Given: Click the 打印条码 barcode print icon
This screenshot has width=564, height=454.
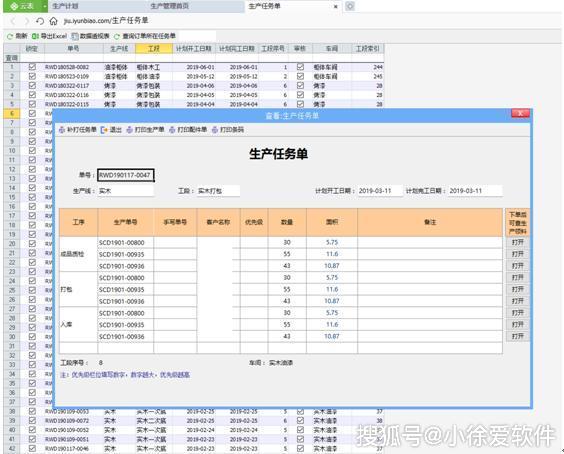Looking at the screenshot, I should [215, 130].
